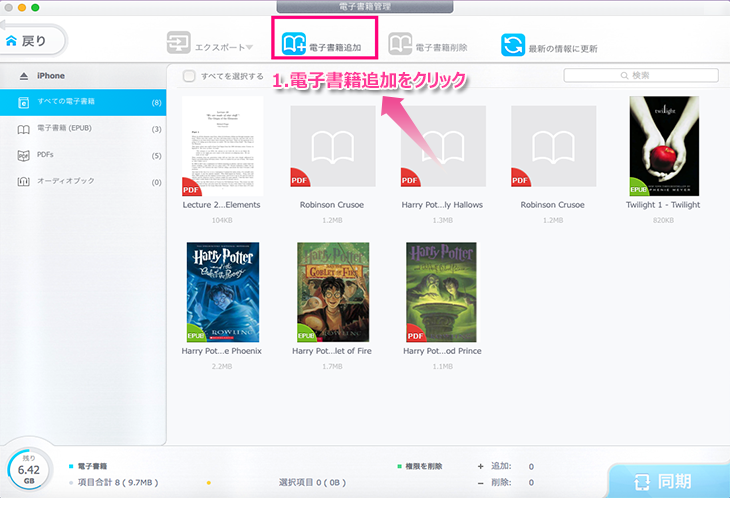Click the 同期 sync button
Image resolution: width=730 pixels, height=510 pixels.
[669, 481]
